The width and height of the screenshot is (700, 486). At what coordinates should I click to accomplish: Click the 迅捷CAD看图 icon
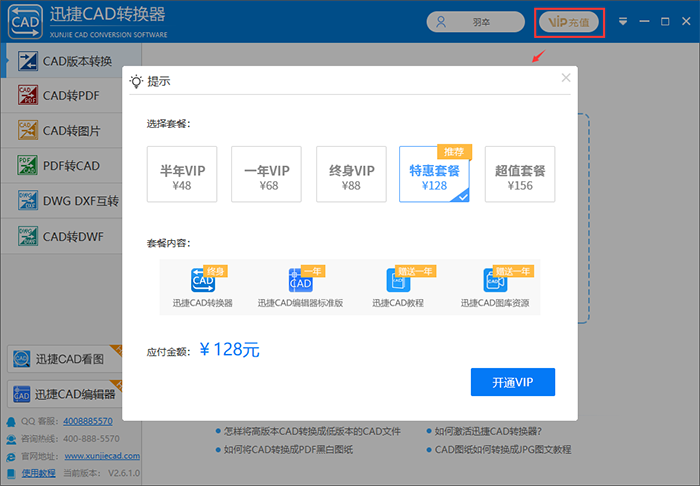pos(21,359)
